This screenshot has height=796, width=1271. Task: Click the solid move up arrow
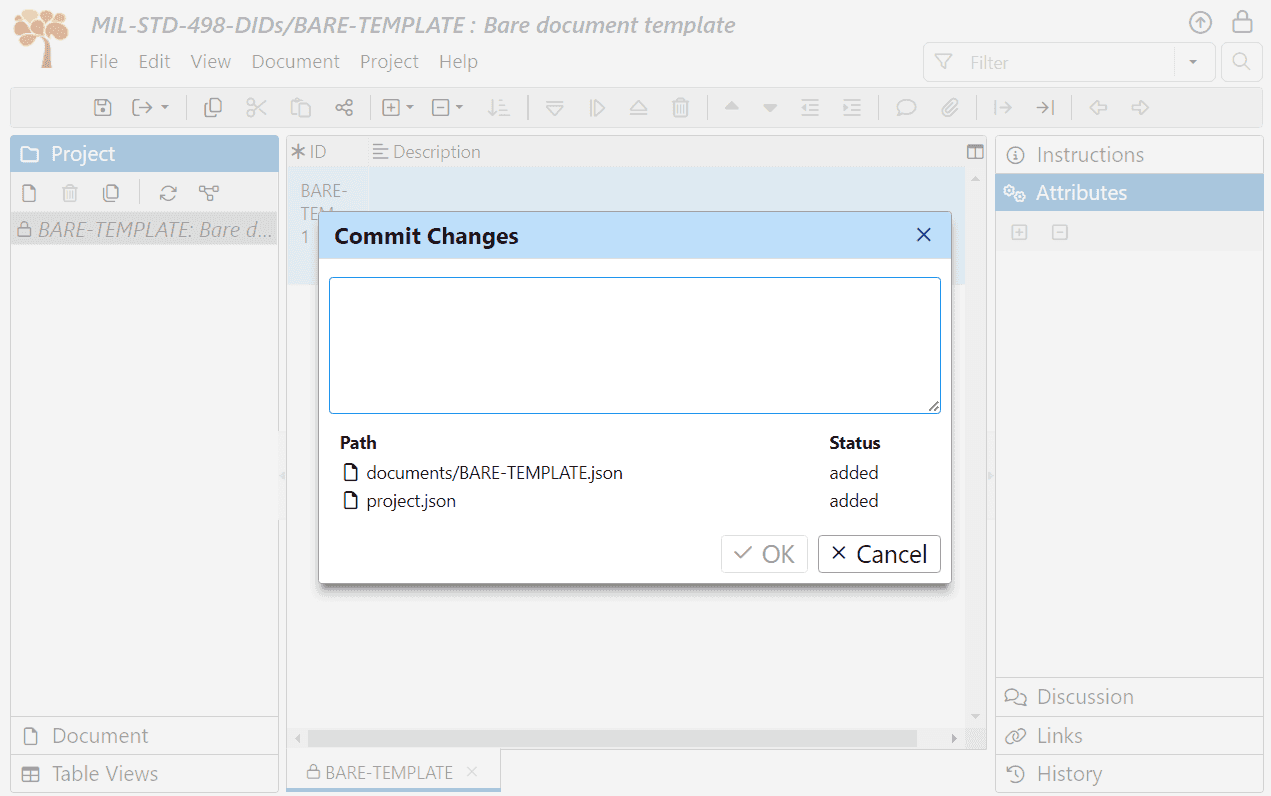(732, 107)
